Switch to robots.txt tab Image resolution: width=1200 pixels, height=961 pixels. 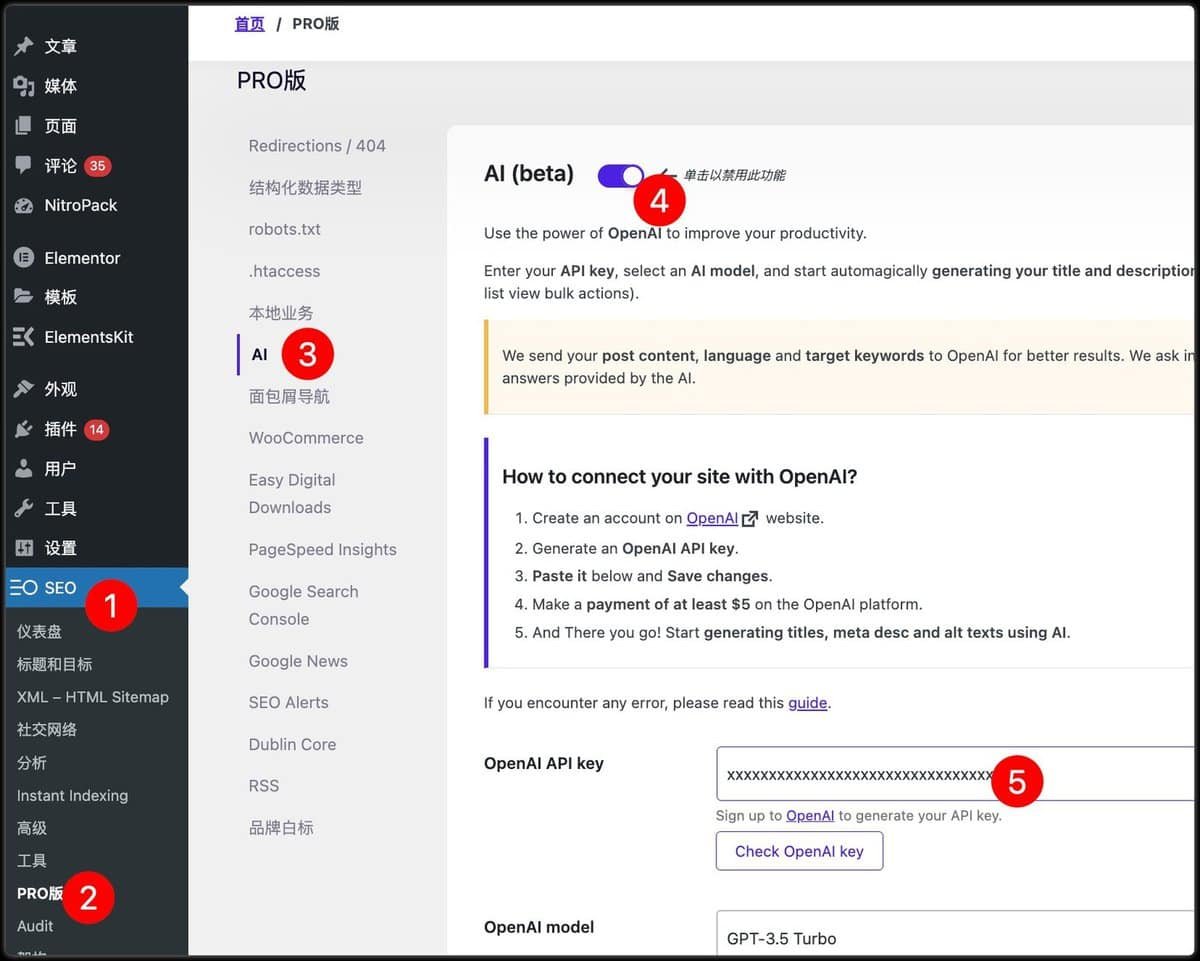pyautogui.click(x=285, y=229)
